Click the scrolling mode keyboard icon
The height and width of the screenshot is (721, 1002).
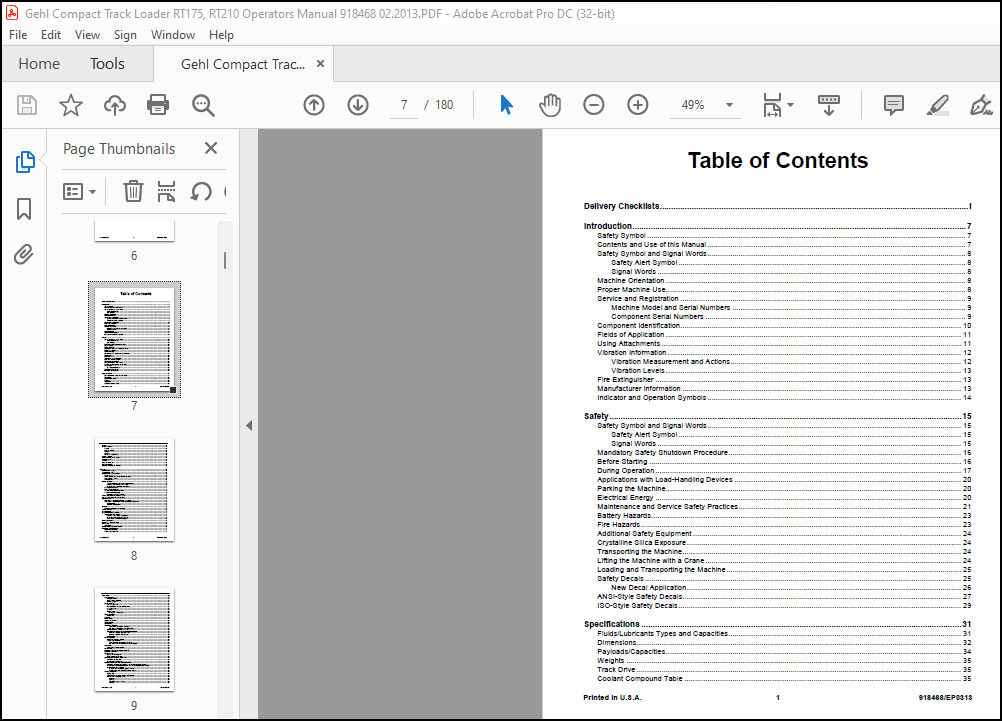(829, 105)
